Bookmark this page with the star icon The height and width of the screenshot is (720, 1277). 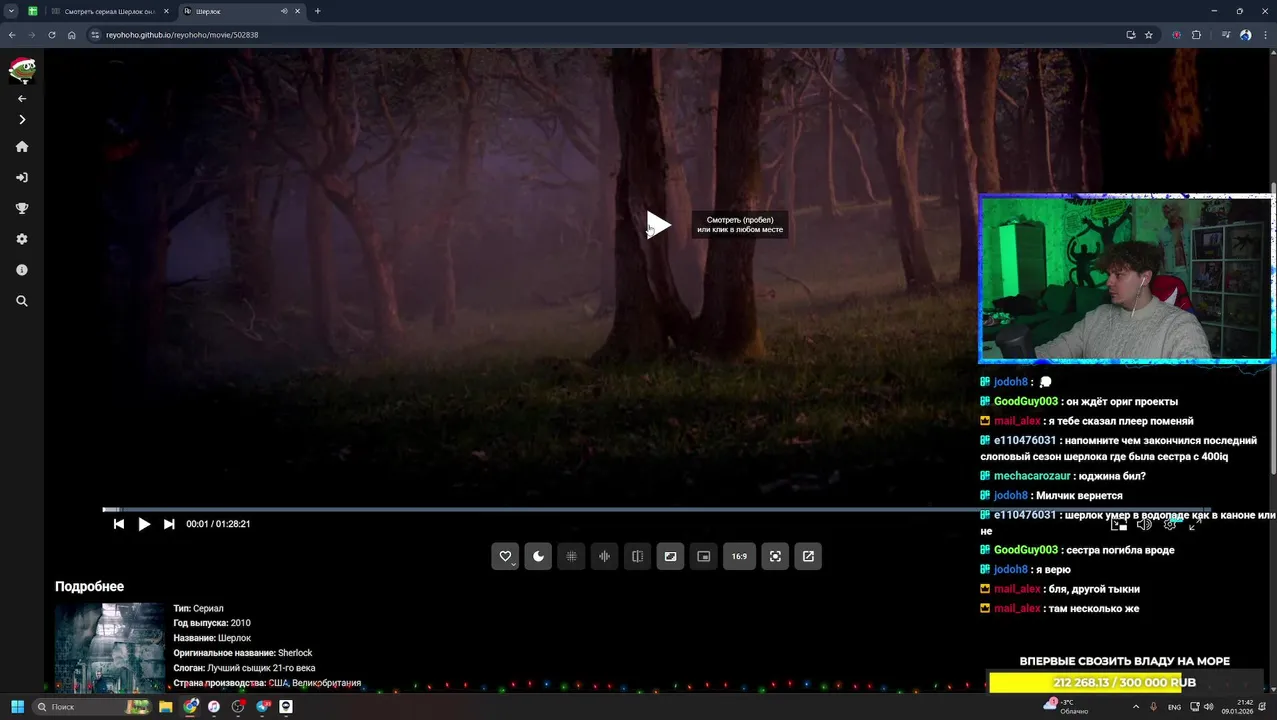1149,35
